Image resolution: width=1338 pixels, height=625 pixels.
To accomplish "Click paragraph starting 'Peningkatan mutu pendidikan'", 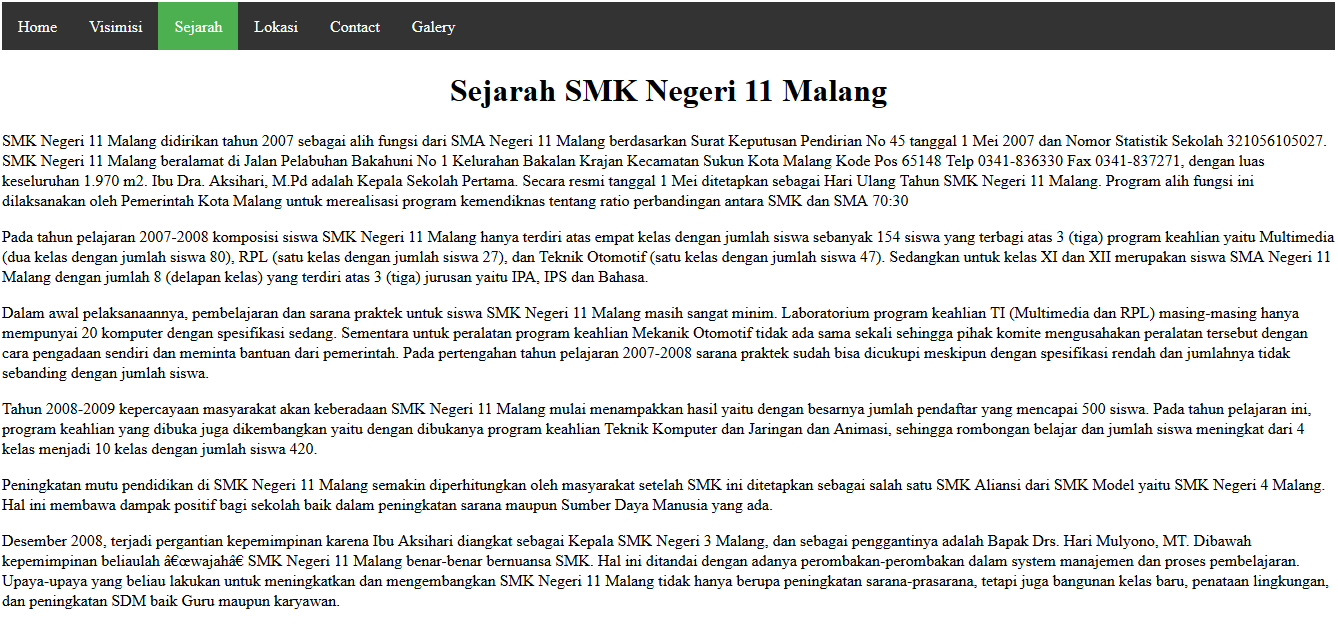I will 668,495.
